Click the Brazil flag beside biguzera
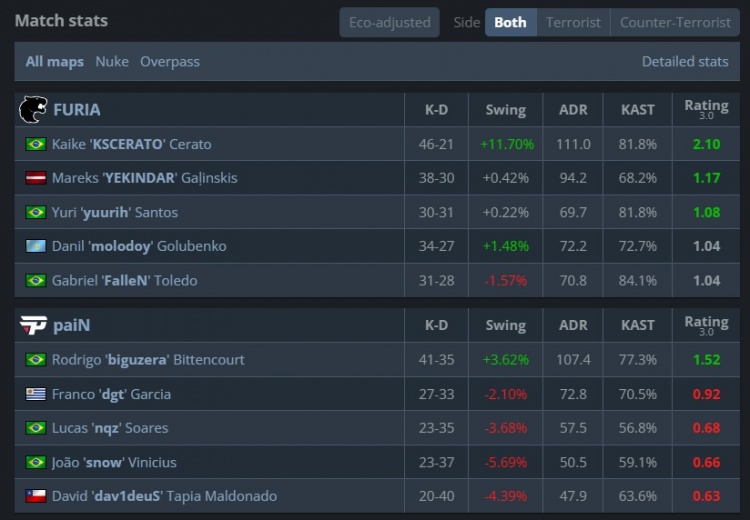Viewport: 750px width, 520px height. point(36,360)
